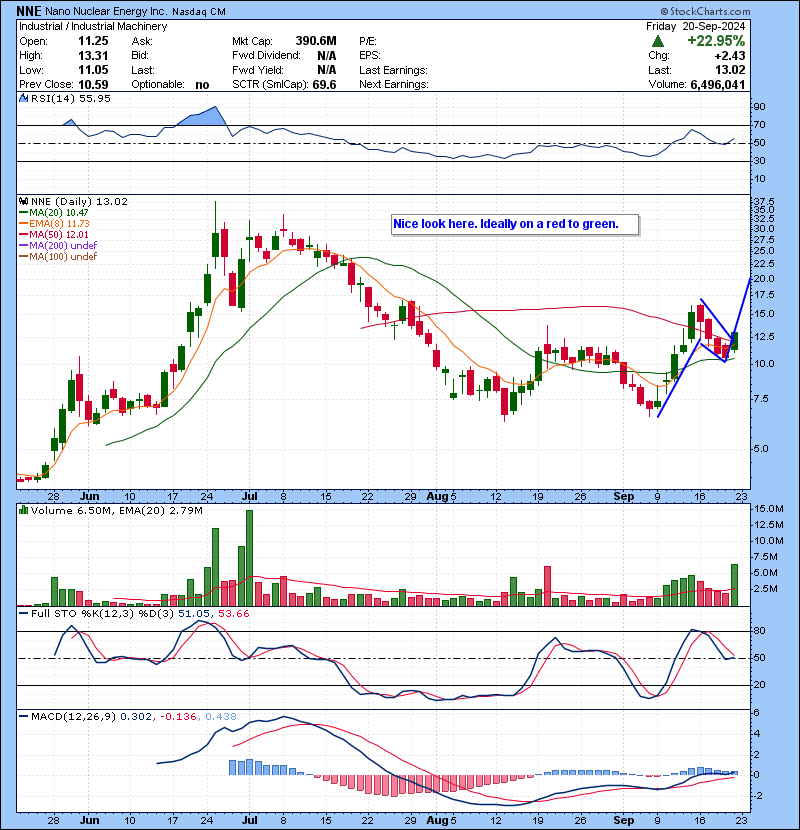Click the rightmost green volume bar
Image resolution: width=800 pixels, height=830 pixels.
pos(734,585)
